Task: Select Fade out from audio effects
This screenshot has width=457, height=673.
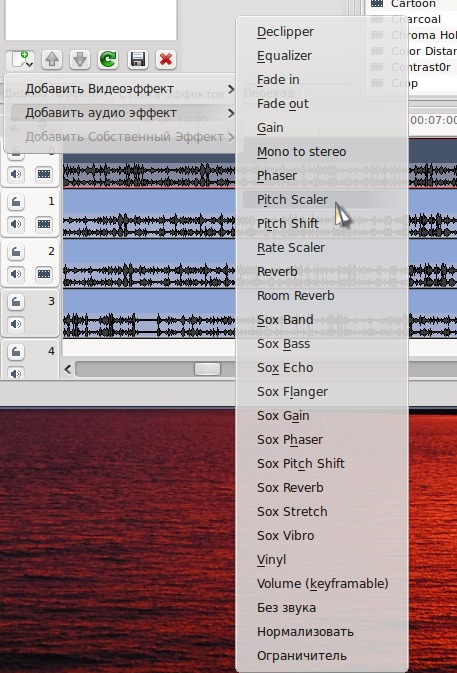Action: pyautogui.click(x=322, y=104)
